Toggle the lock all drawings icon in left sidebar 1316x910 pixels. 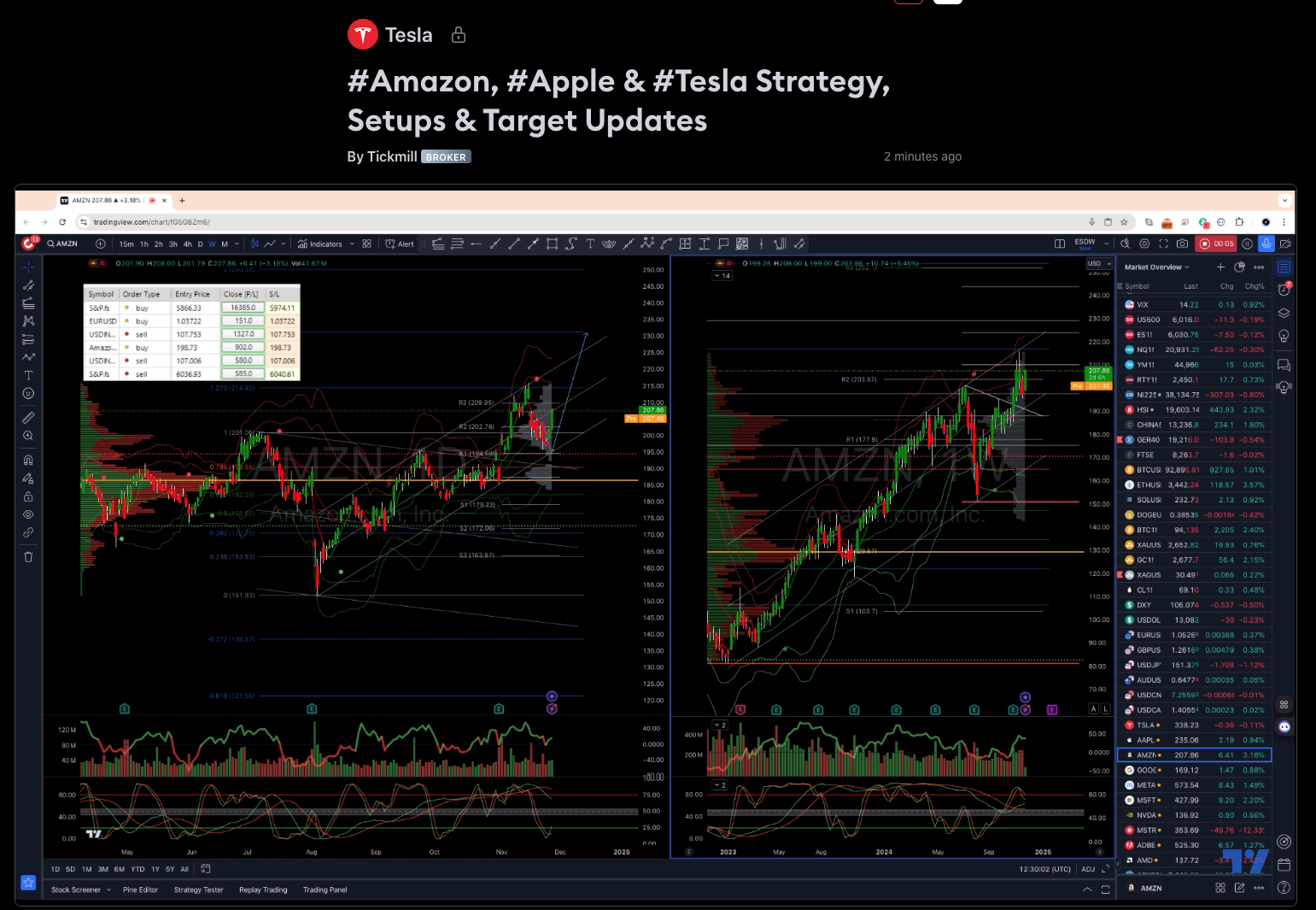pyautogui.click(x=28, y=496)
